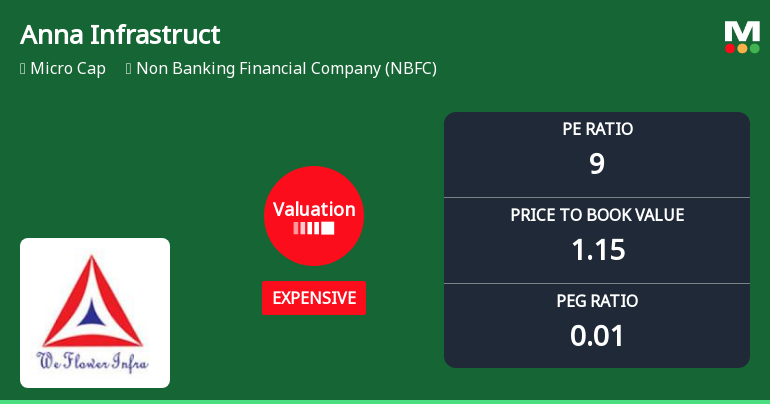This screenshot has height=404, width=770.
Task: Click the We Flower Infra logo text
Action: tap(93, 362)
